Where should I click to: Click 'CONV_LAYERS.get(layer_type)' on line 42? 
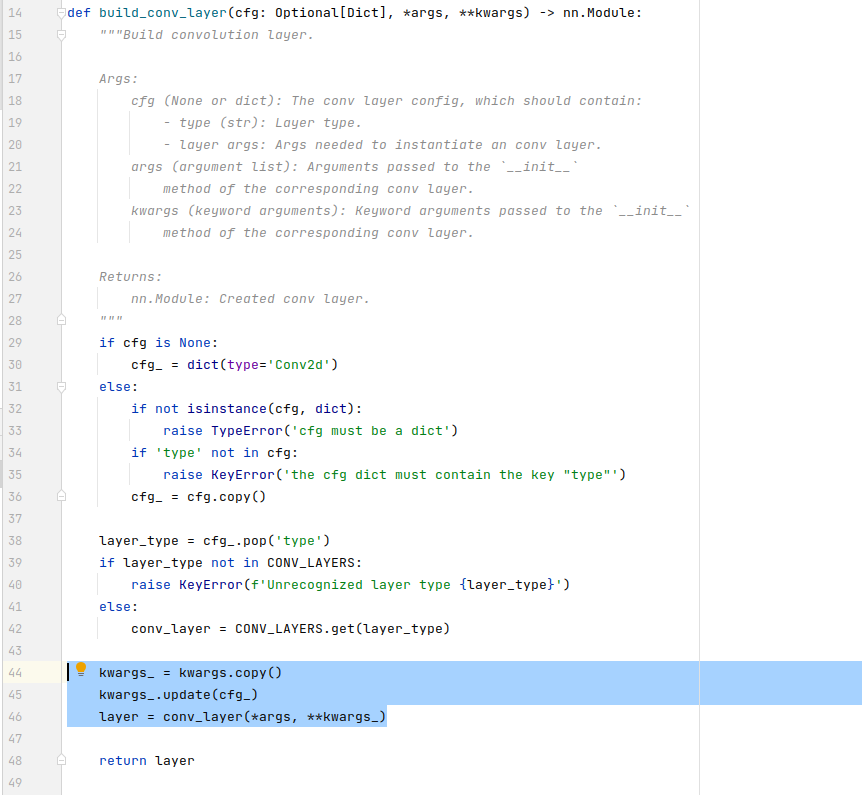click(x=342, y=628)
